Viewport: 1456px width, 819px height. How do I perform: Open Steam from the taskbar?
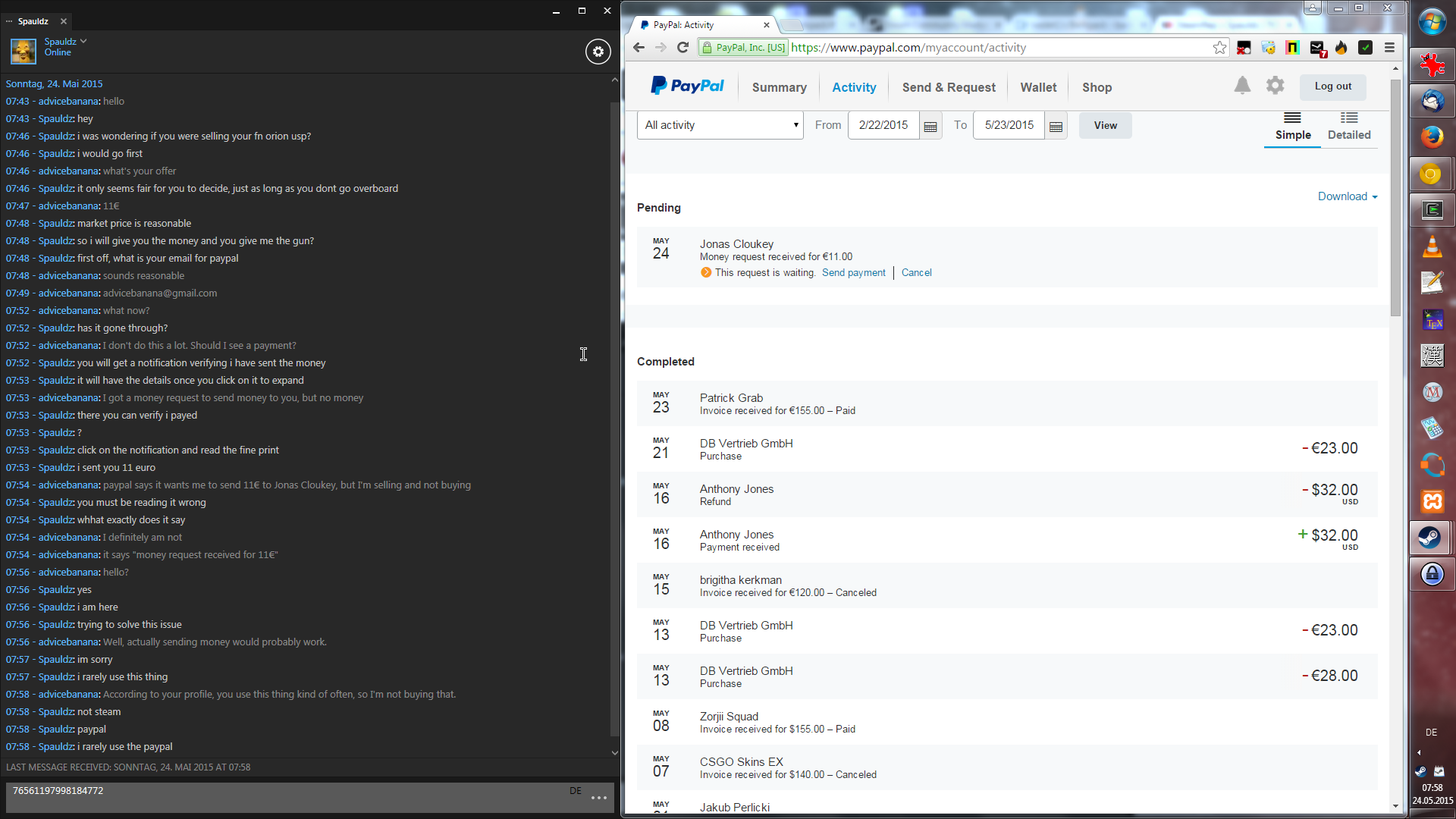click(x=1431, y=538)
